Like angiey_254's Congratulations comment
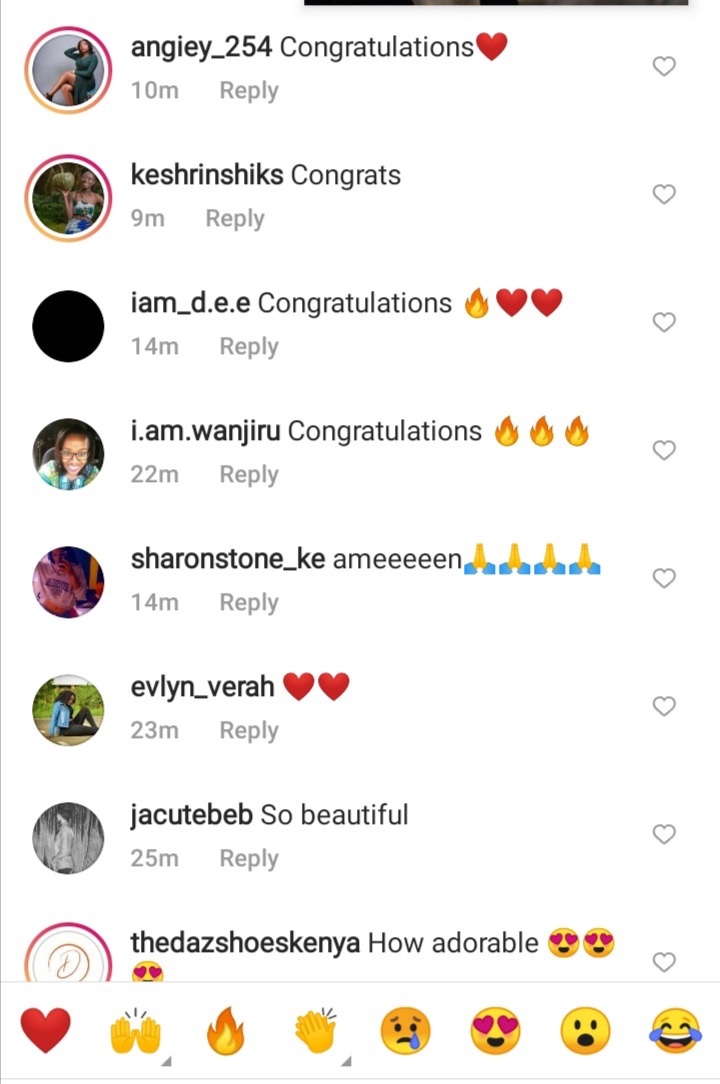Viewport: 720px width, 1084px height. tap(664, 66)
